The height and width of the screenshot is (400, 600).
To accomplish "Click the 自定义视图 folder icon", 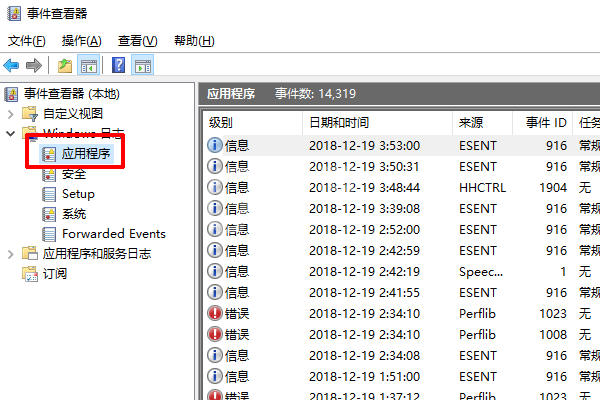I will click(30, 114).
